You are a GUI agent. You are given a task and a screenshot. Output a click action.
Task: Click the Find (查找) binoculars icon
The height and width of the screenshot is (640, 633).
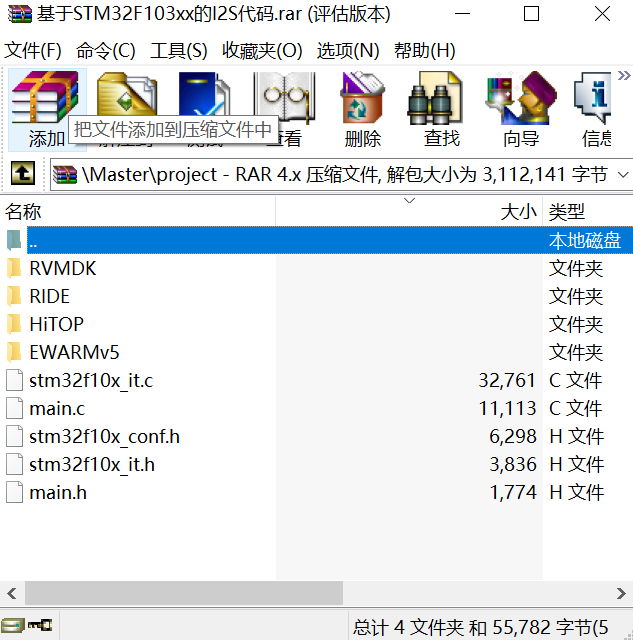[435, 98]
